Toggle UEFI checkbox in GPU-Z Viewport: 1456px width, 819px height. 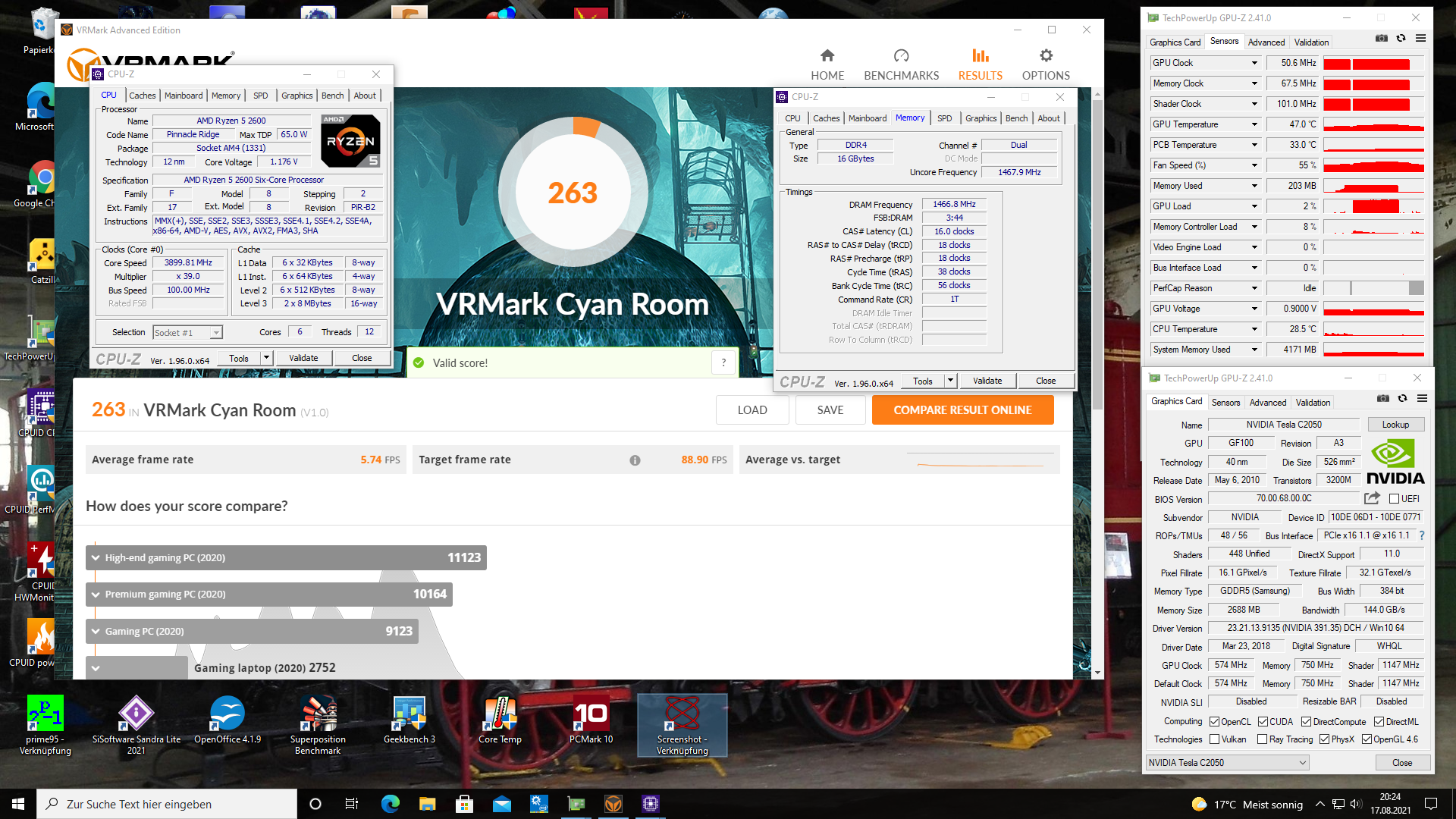[x=1394, y=498]
